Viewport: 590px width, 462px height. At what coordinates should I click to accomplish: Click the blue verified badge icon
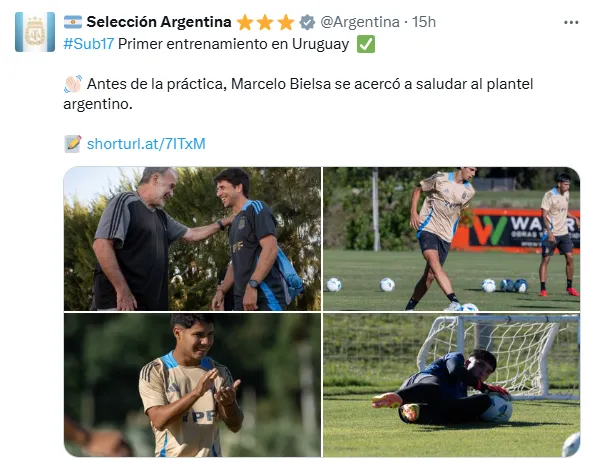coord(307,22)
